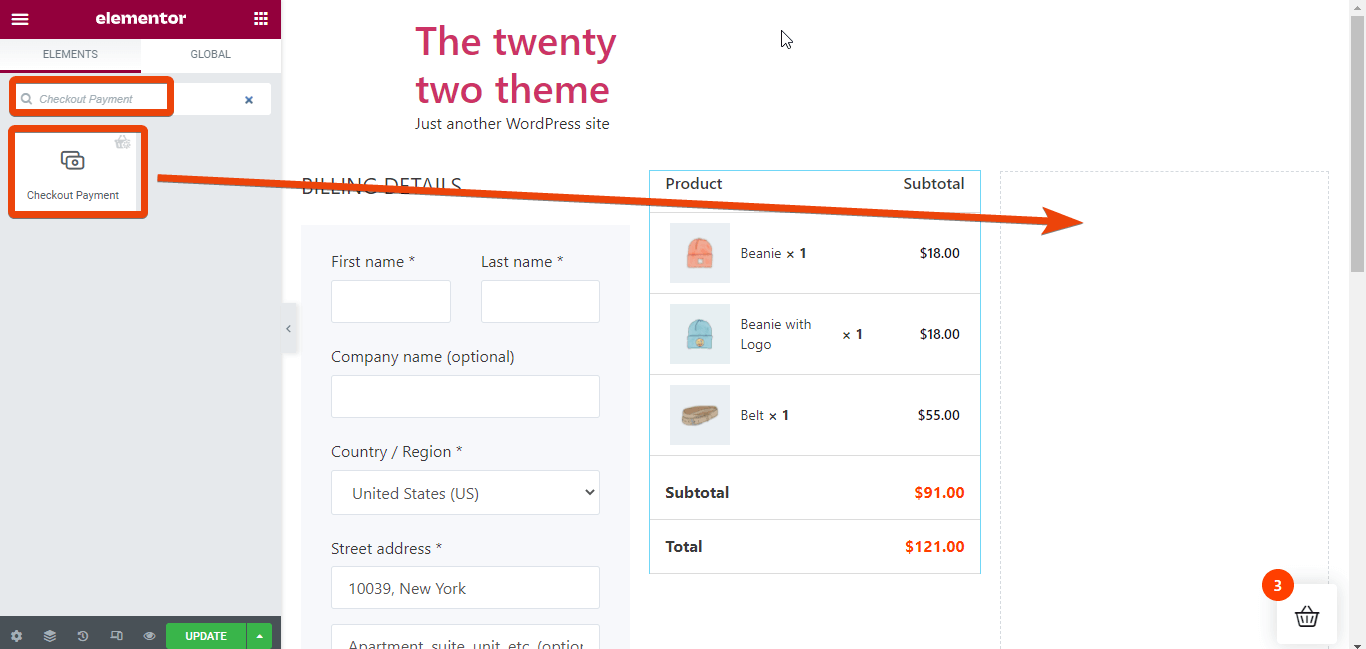1366x649 pixels.
Task: Open Elementor settings via the gear icon
Action: click(x=16, y=635)
